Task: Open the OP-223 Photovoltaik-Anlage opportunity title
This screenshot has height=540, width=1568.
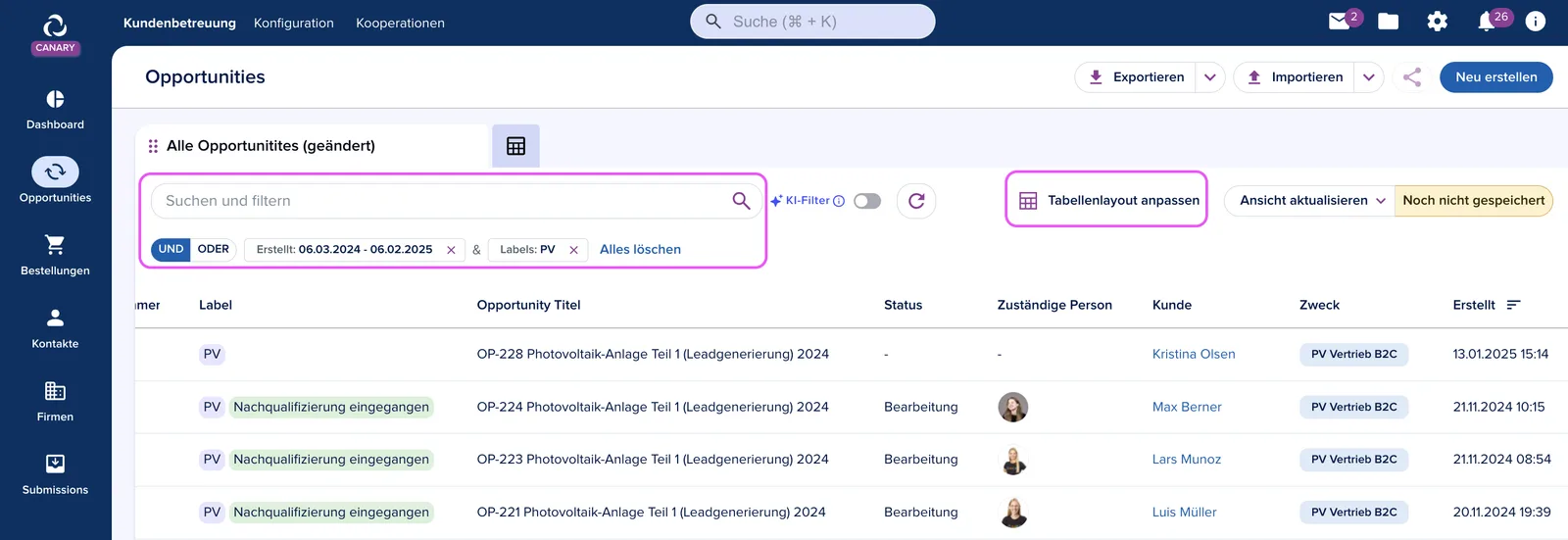Action: (653, 460)
